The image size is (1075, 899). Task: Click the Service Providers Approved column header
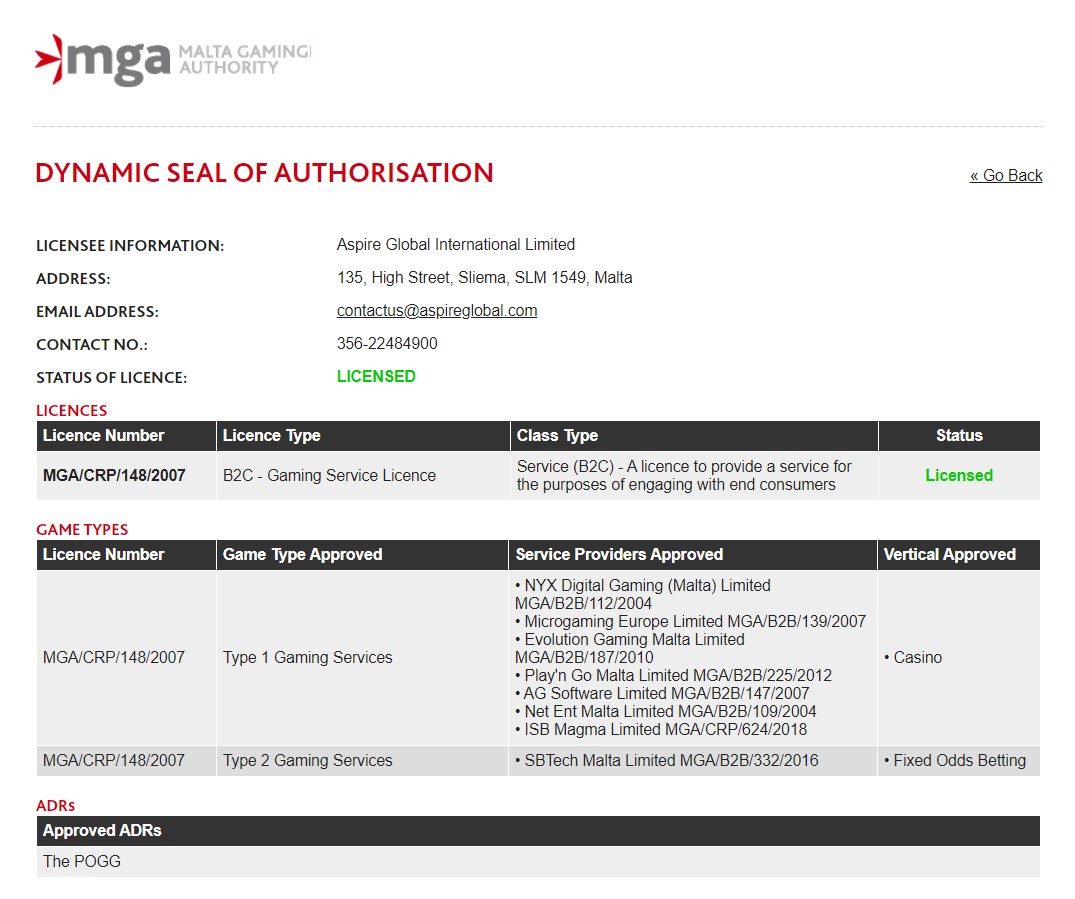point(692,555)
